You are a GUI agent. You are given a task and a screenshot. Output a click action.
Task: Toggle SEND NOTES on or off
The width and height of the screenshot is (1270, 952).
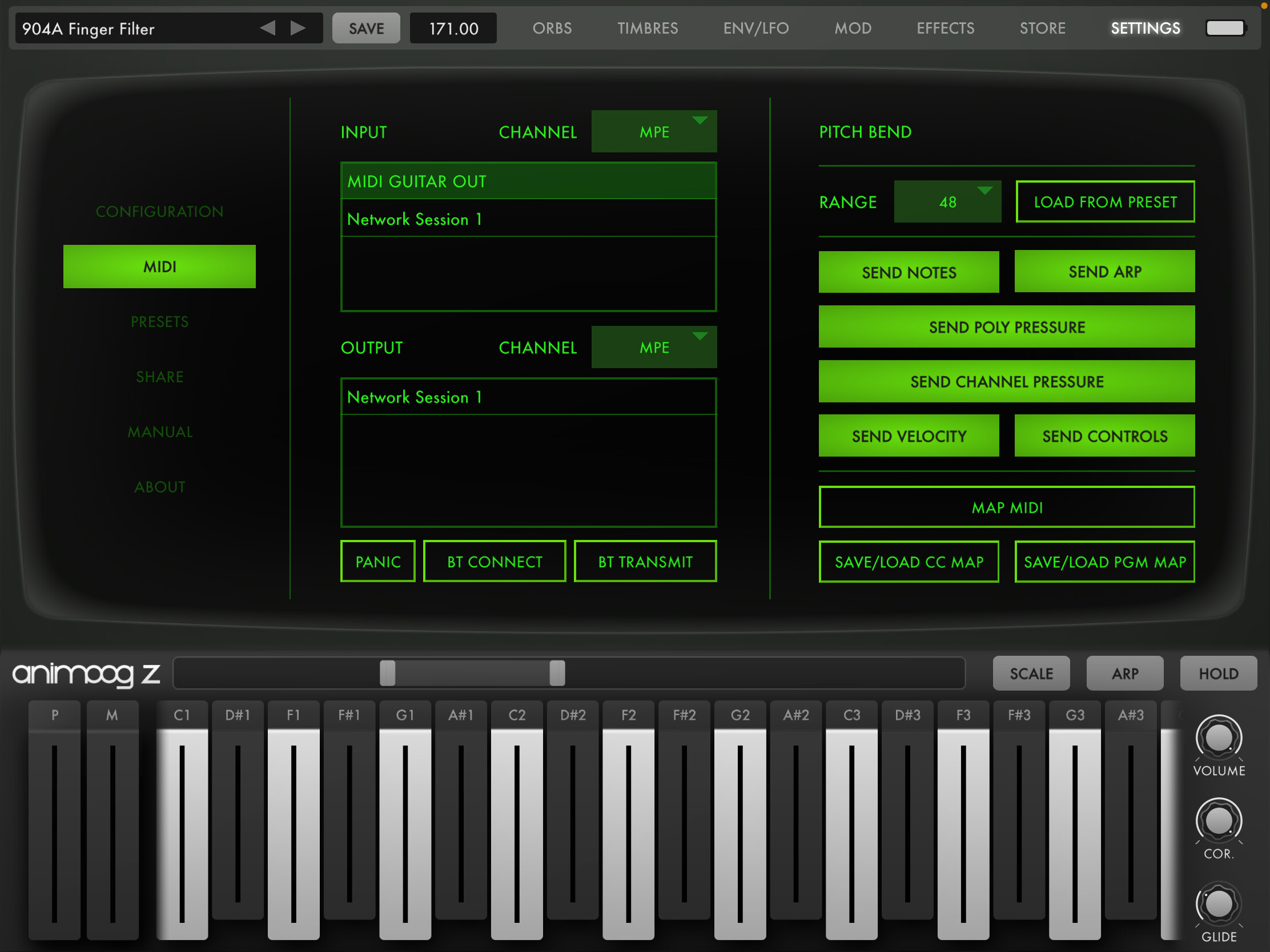coord(909,272)
